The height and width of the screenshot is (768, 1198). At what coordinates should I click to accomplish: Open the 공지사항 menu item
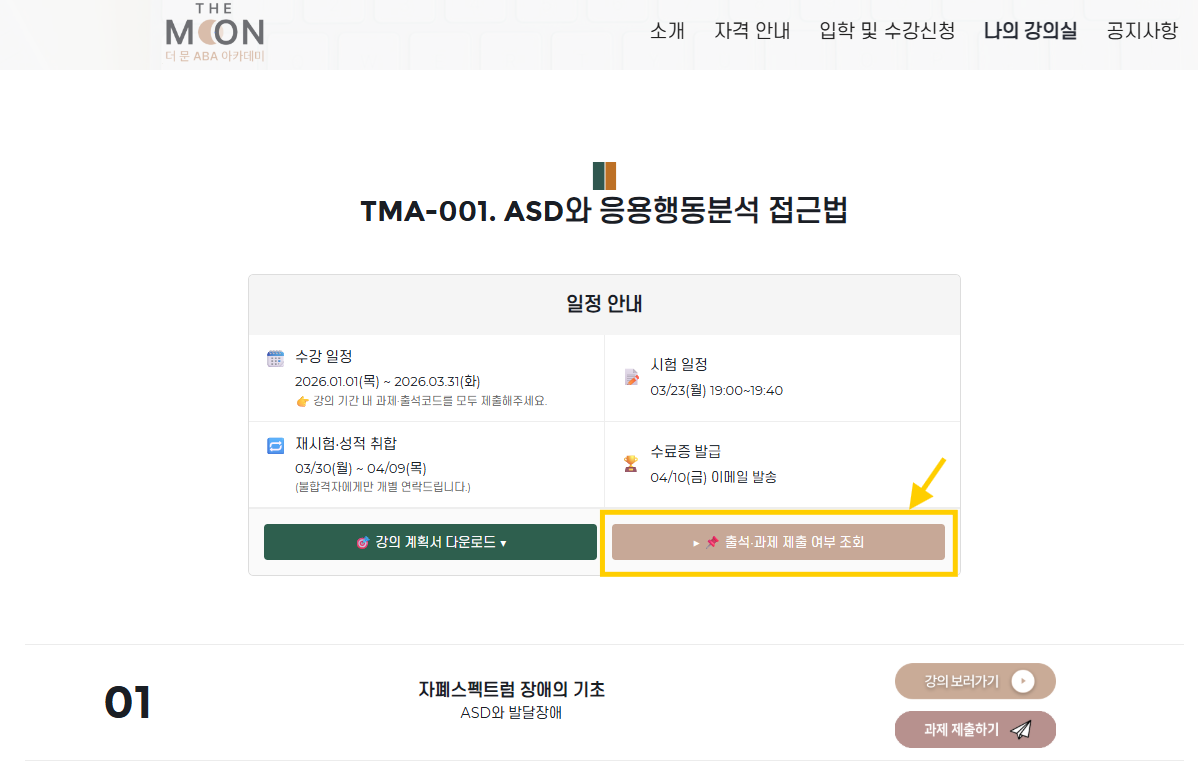[x=1142, y=31]
